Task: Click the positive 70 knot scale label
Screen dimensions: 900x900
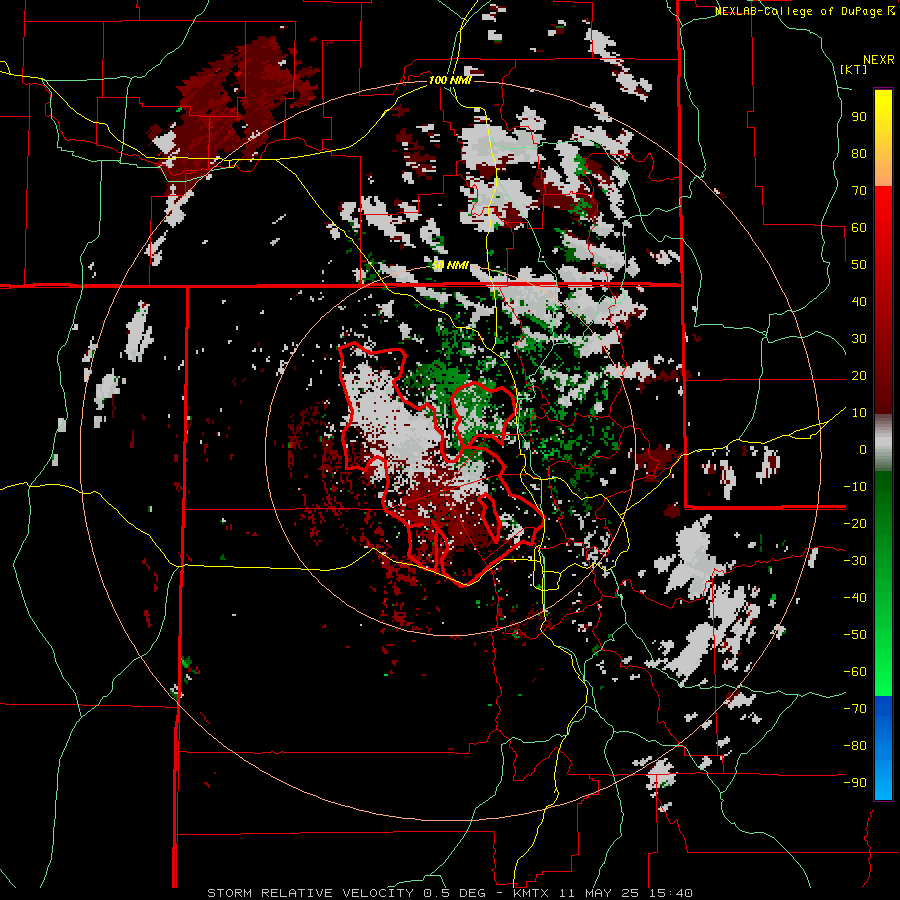Action: pyautogui.click(x=859, y=191)
